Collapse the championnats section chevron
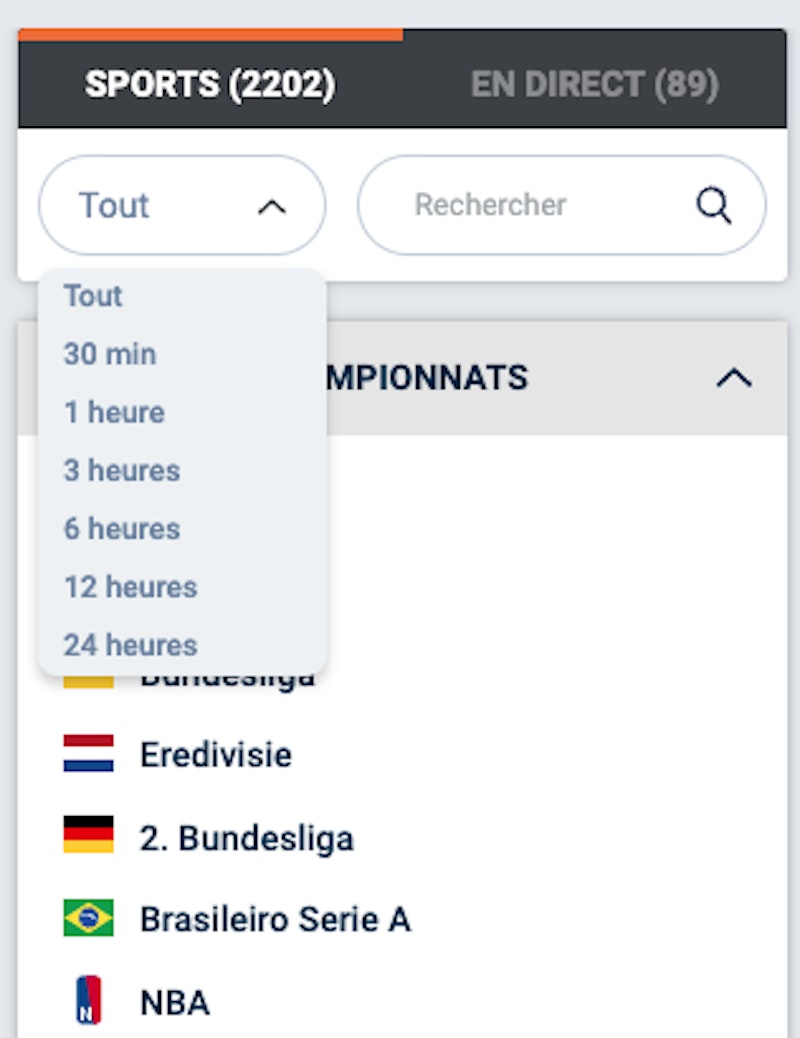 point(734,378)
